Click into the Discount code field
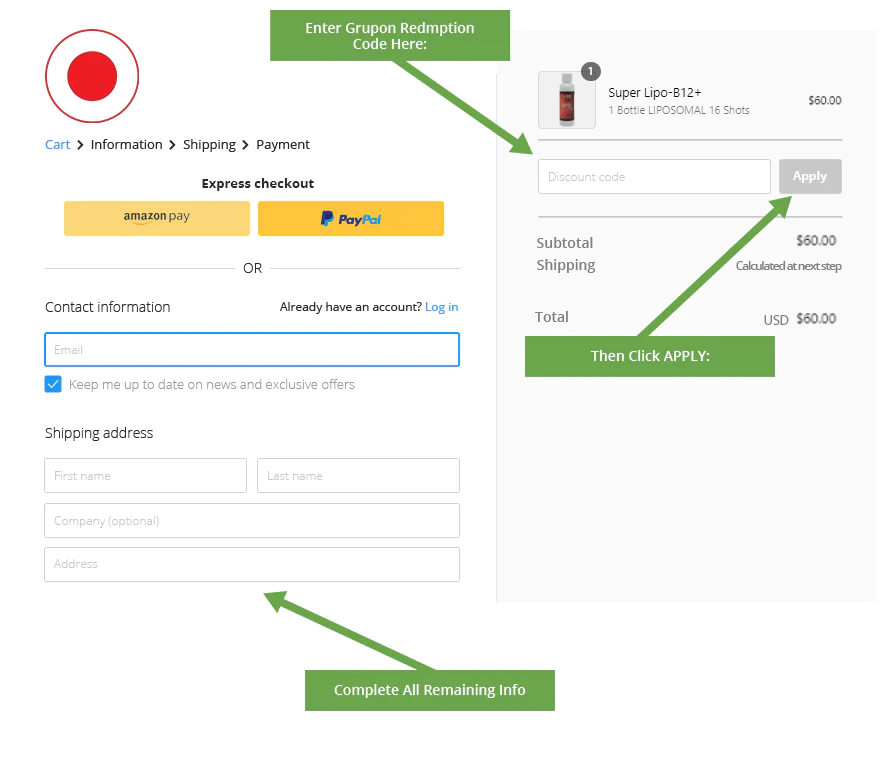This screenshot has width=895, height=770. [x=654, y=177]
